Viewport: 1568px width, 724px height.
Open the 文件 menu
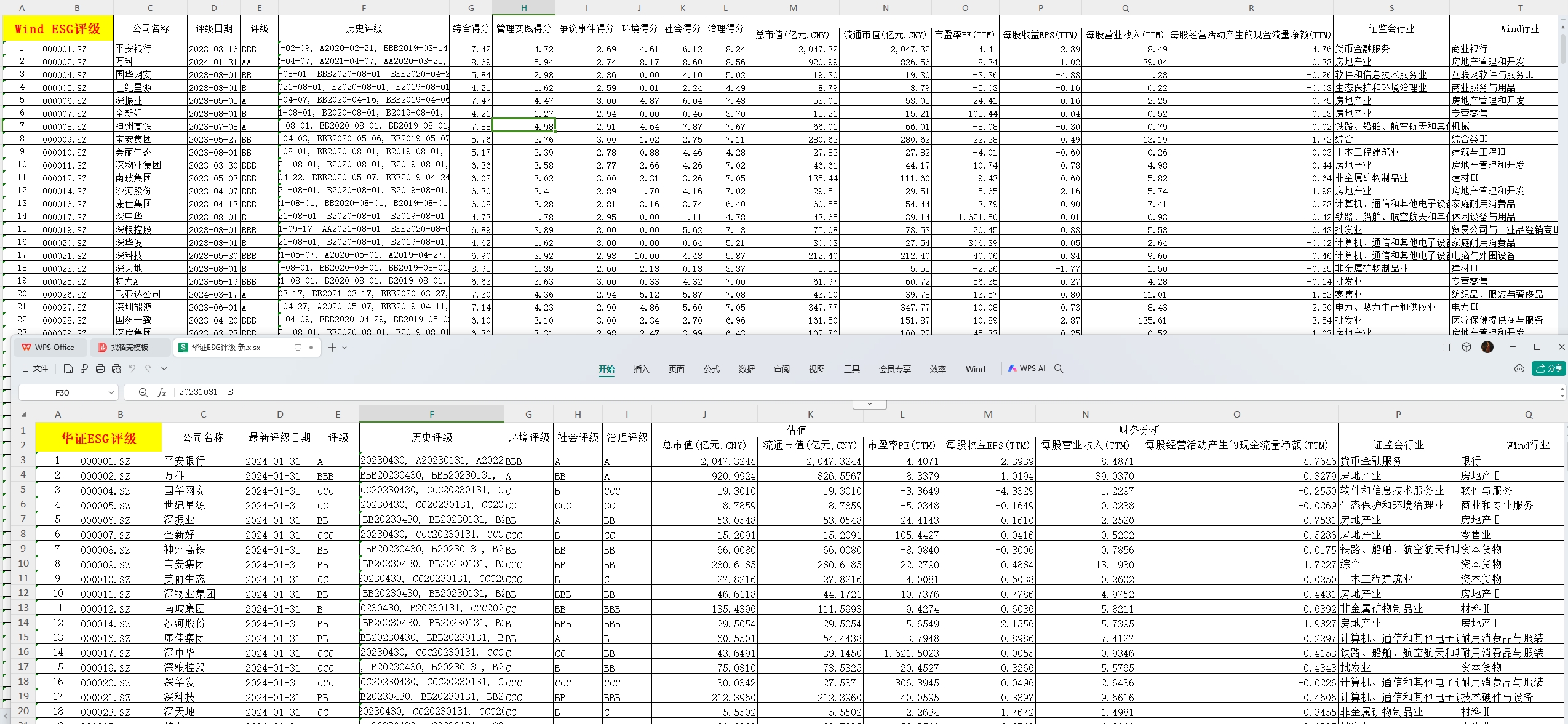click(x=35, y=368)
